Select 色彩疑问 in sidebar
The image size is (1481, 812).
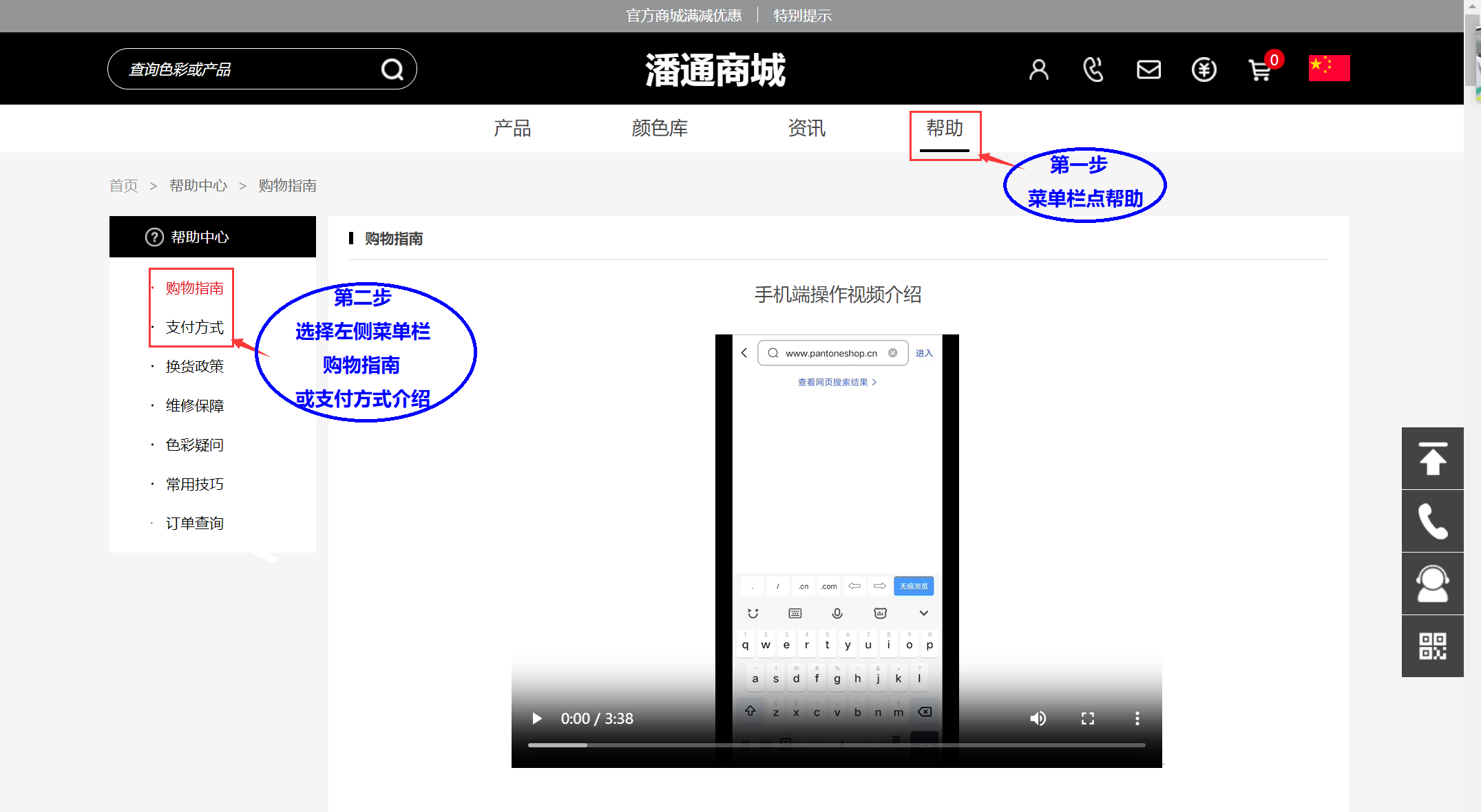pos(195,445)
